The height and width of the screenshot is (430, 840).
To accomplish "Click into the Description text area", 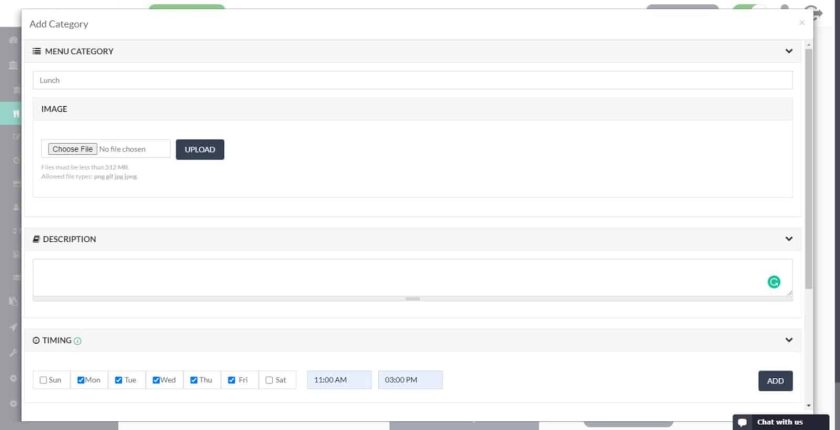I will click(412, 277).
